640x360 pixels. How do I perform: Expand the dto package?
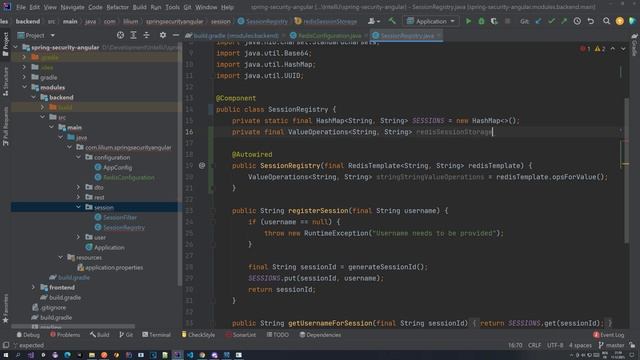(x=78, y=187)
